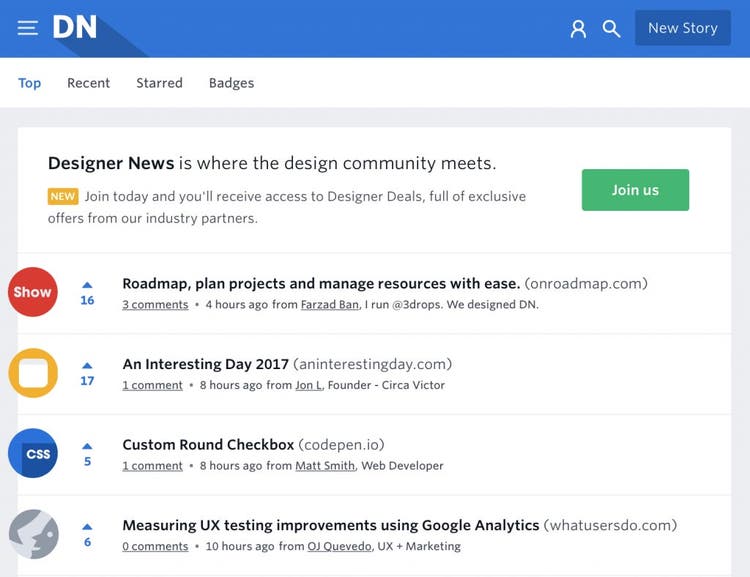The height and width of the screenshot is (577, 750).
Task: Upvote An Interesting Day 2017
Action: 87,366
